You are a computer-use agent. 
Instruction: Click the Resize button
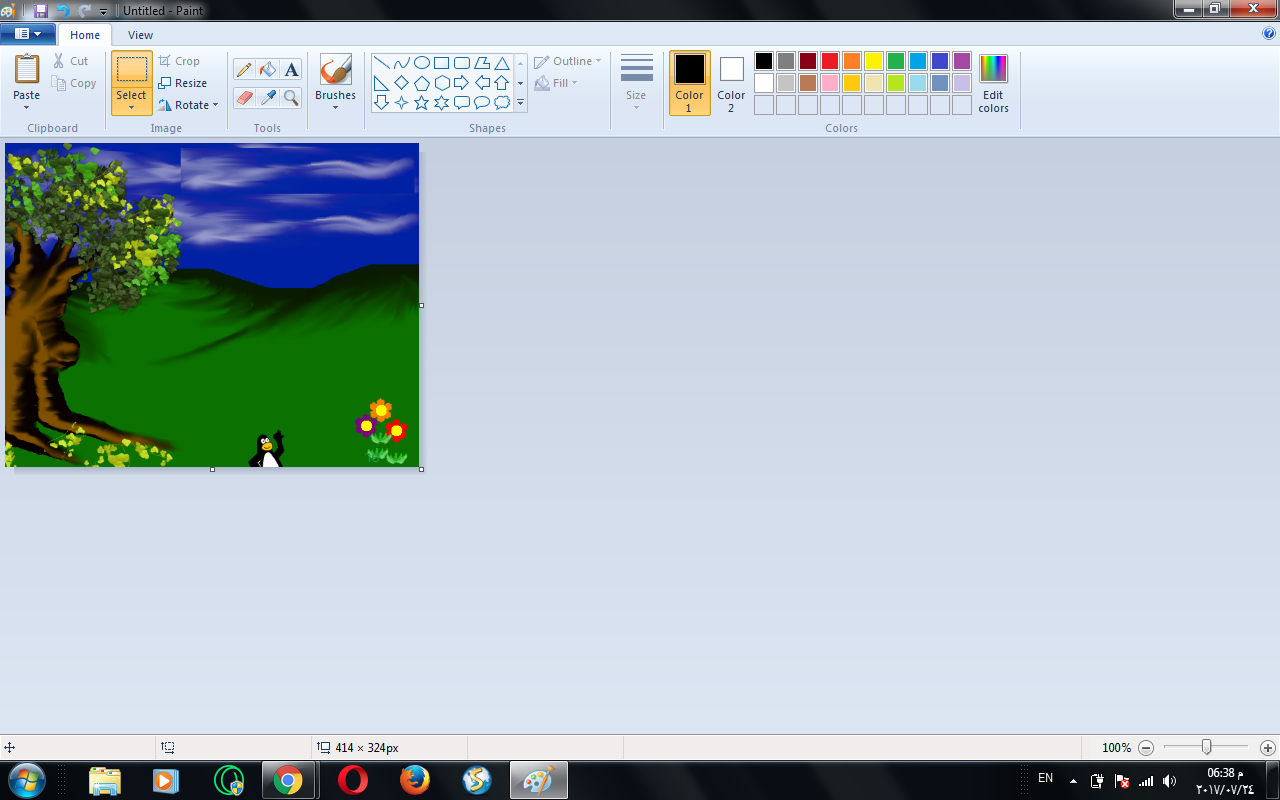(183, 83)
